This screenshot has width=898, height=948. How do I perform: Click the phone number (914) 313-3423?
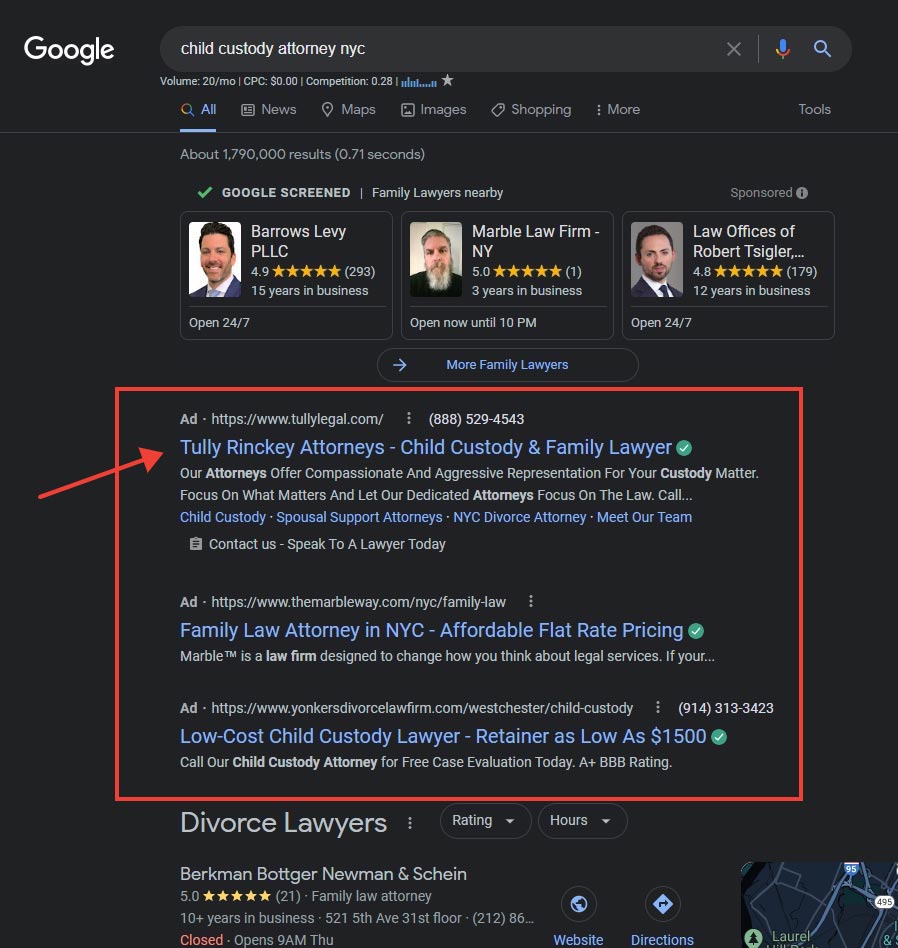point(726,708)
